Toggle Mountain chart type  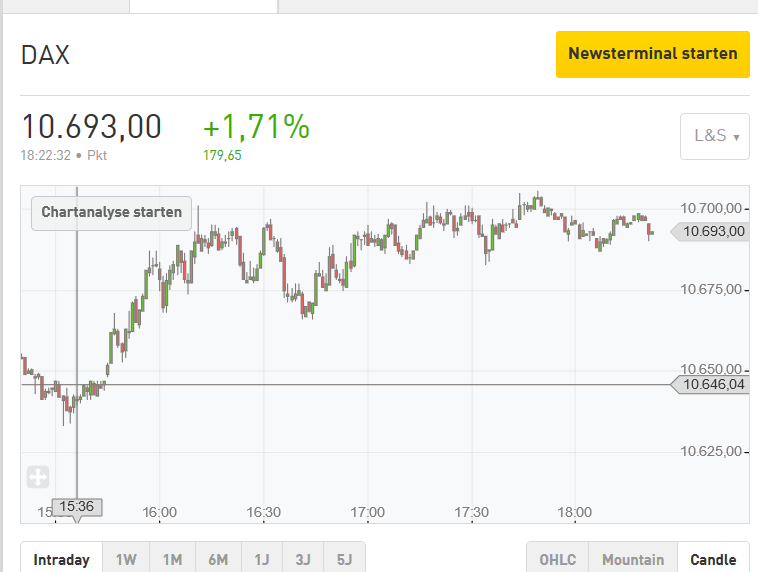pos(633,559)
